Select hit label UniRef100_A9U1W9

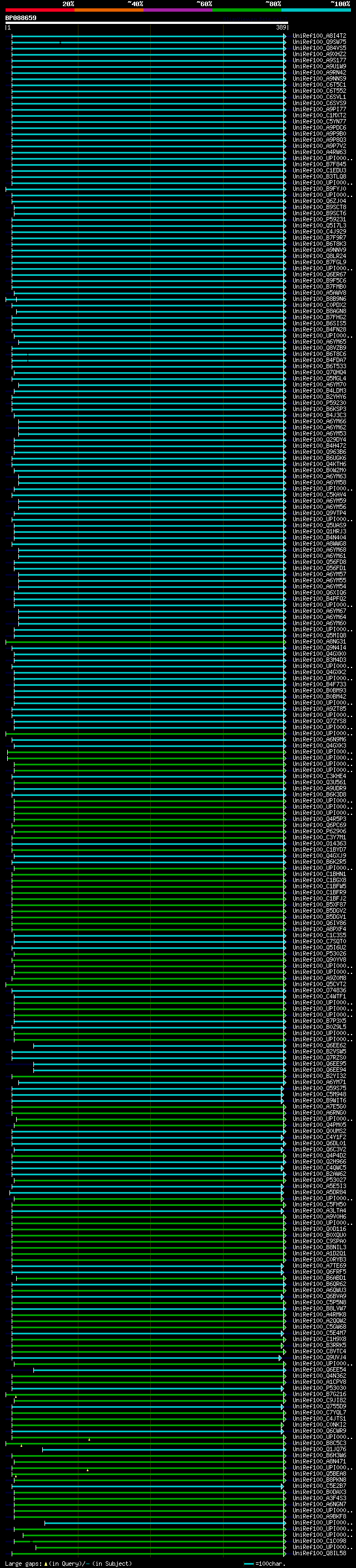(319, 66)
